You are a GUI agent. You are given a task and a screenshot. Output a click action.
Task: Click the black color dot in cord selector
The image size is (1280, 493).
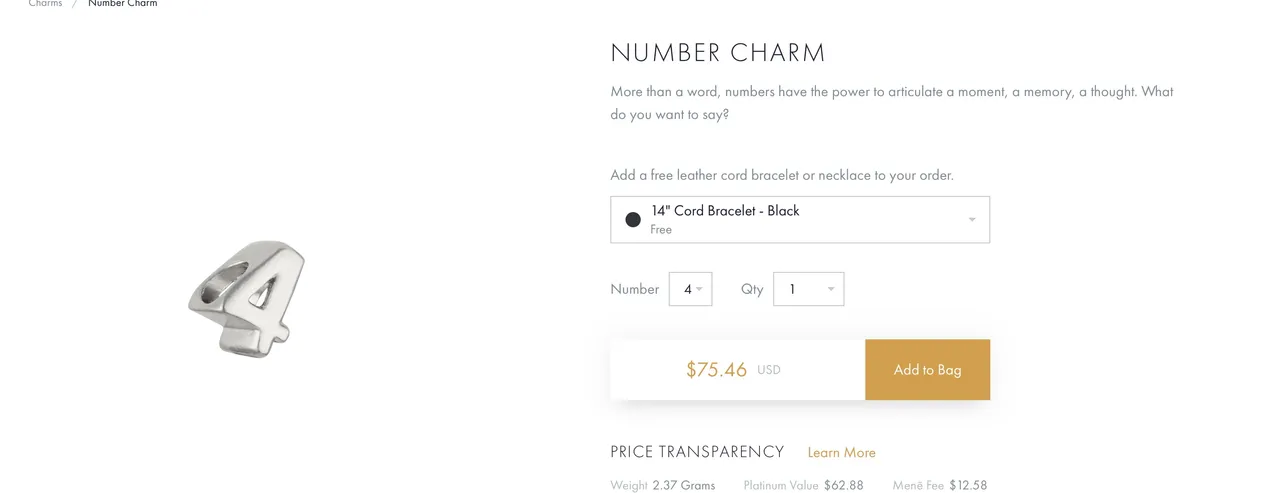(633, 220)
